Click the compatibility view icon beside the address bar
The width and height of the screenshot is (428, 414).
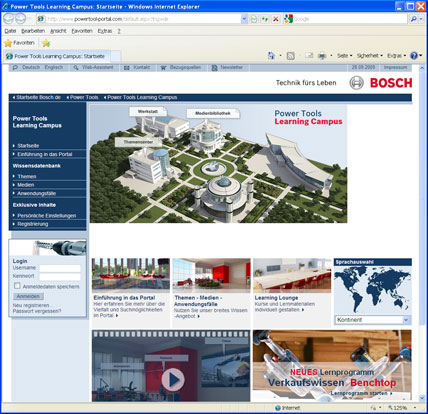(x=254, y=19)
